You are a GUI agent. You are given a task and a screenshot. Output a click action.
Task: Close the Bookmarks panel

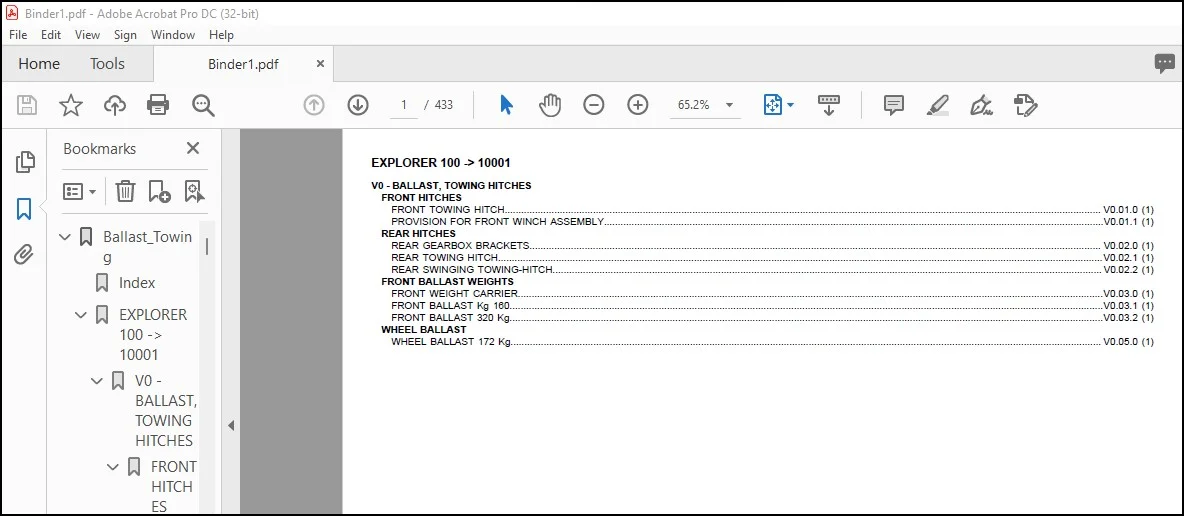coord(193,148)
